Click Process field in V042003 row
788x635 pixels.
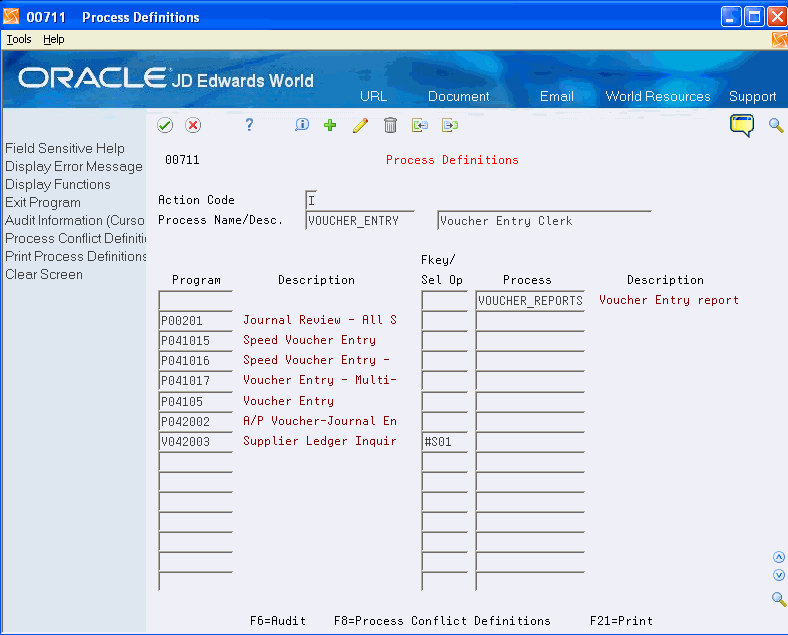(530, 442)
